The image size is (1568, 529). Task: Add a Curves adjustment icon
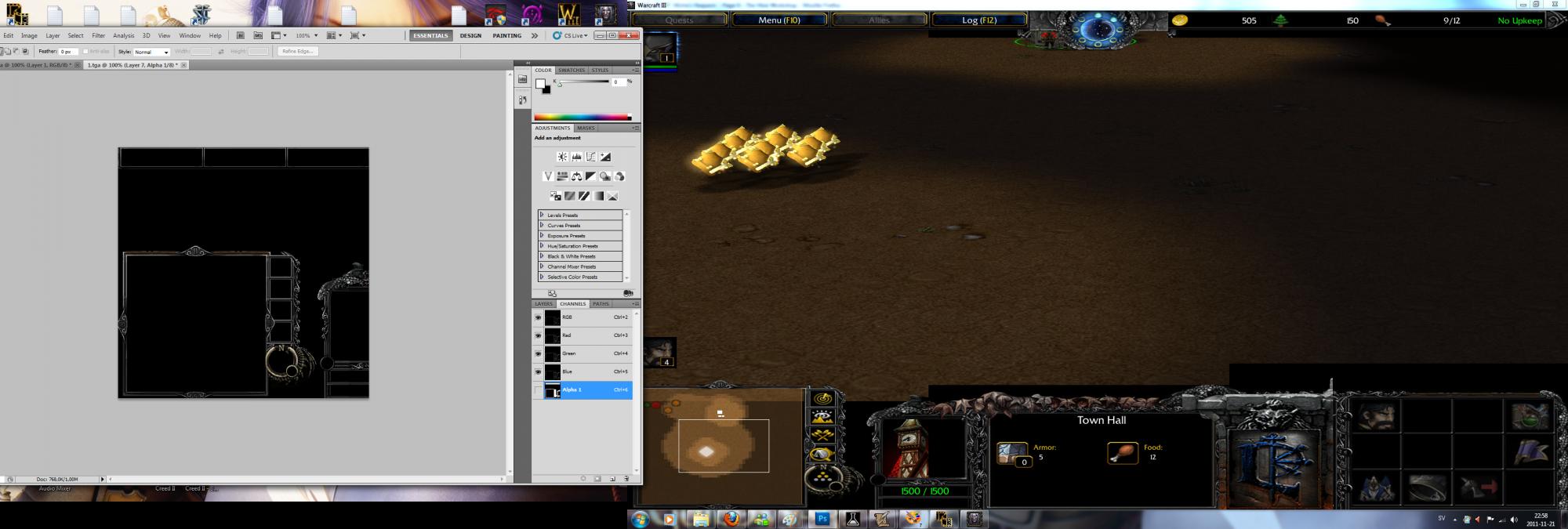[x=591, y=157]
